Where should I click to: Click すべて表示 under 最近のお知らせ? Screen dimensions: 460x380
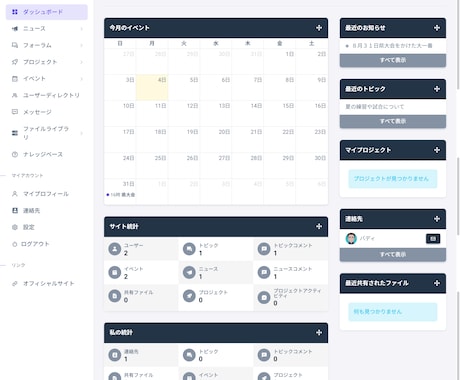pyautogui.click(x=393, y=60)
